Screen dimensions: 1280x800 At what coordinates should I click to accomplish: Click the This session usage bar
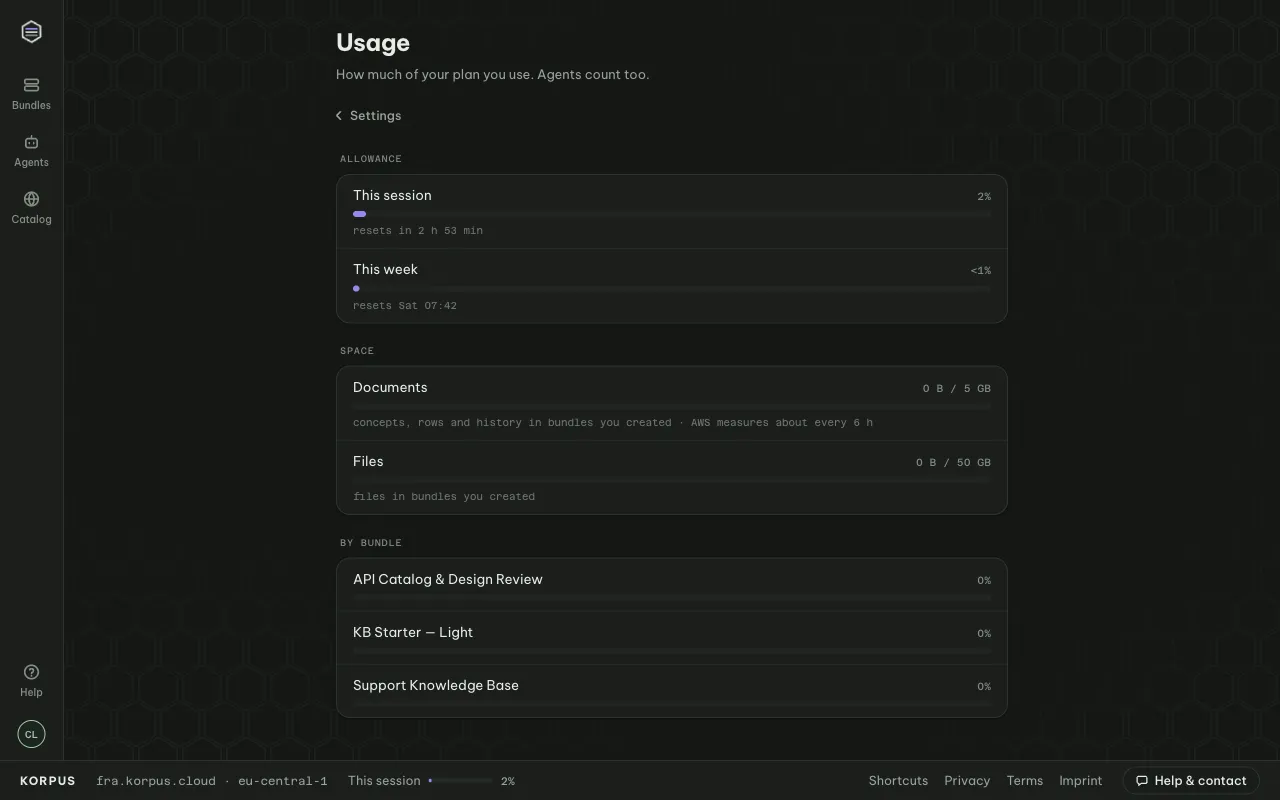672,214
